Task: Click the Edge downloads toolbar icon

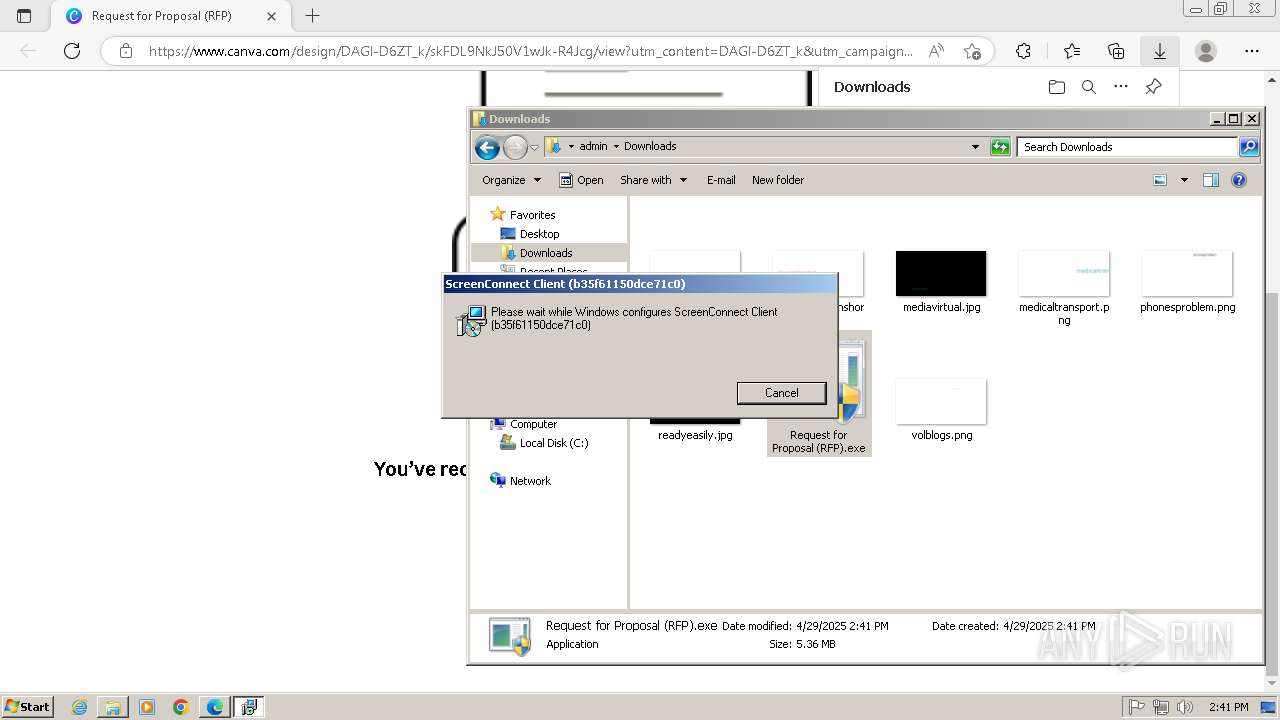Action: tap(1160, 51)
